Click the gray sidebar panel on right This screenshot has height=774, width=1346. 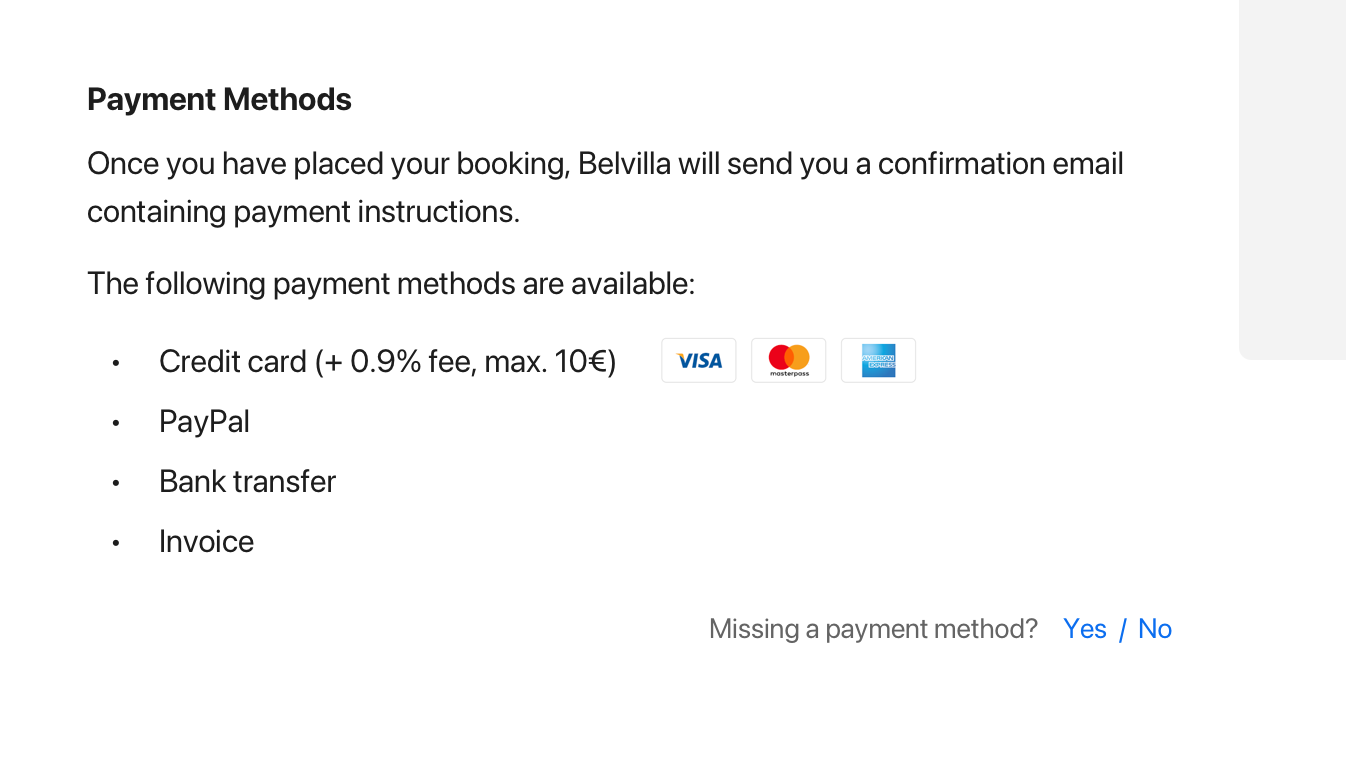pyautogui.click(x=1292, y=180)
